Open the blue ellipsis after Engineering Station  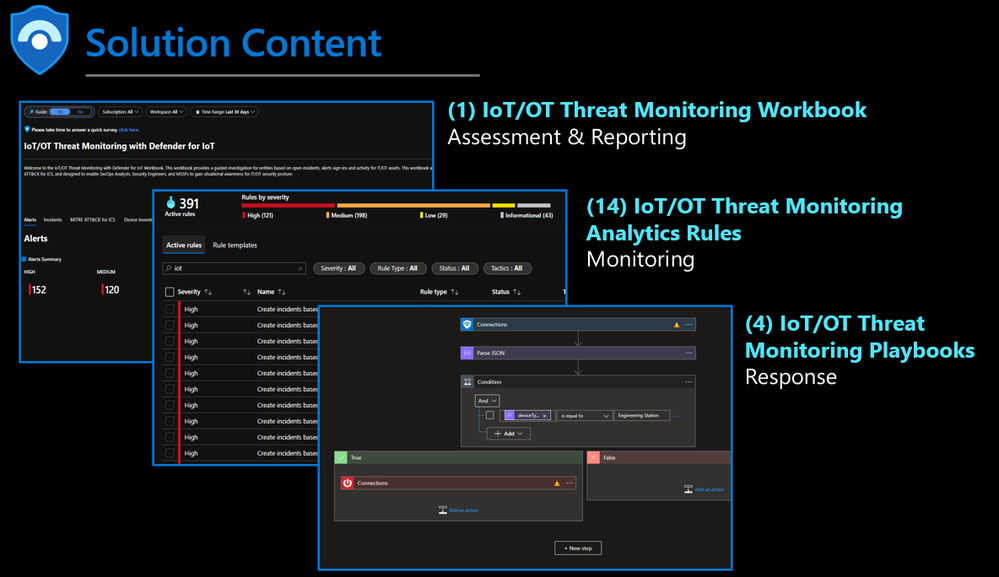pyautogui.click(x=677, y=416)
